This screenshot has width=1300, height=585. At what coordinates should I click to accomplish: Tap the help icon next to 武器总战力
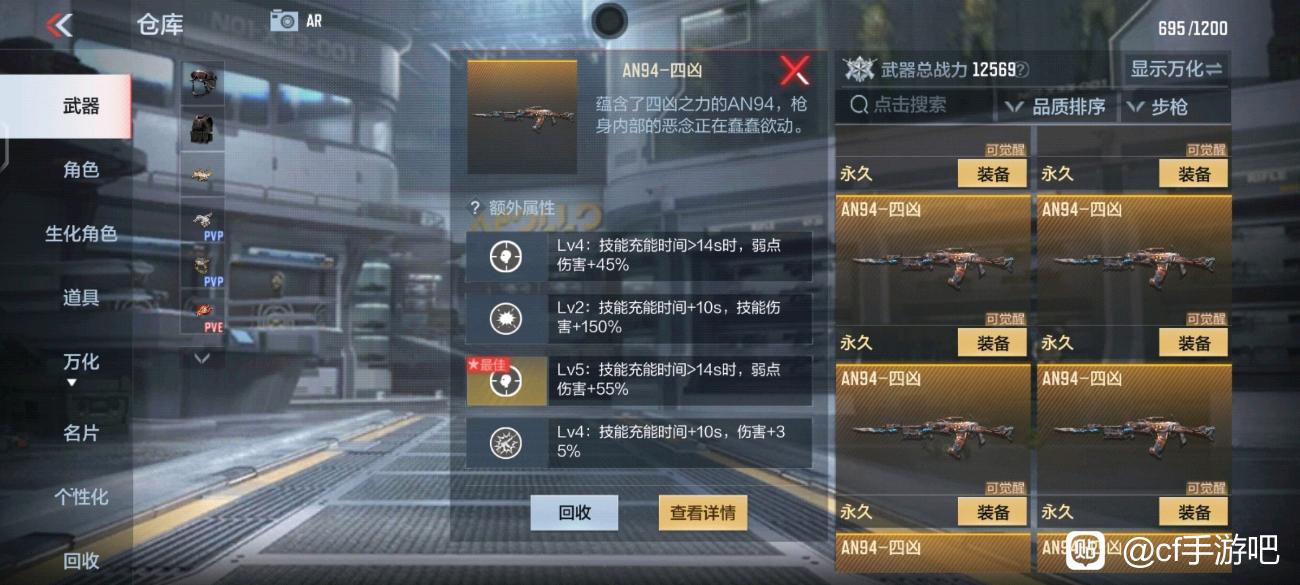[x=1022, y=70]
